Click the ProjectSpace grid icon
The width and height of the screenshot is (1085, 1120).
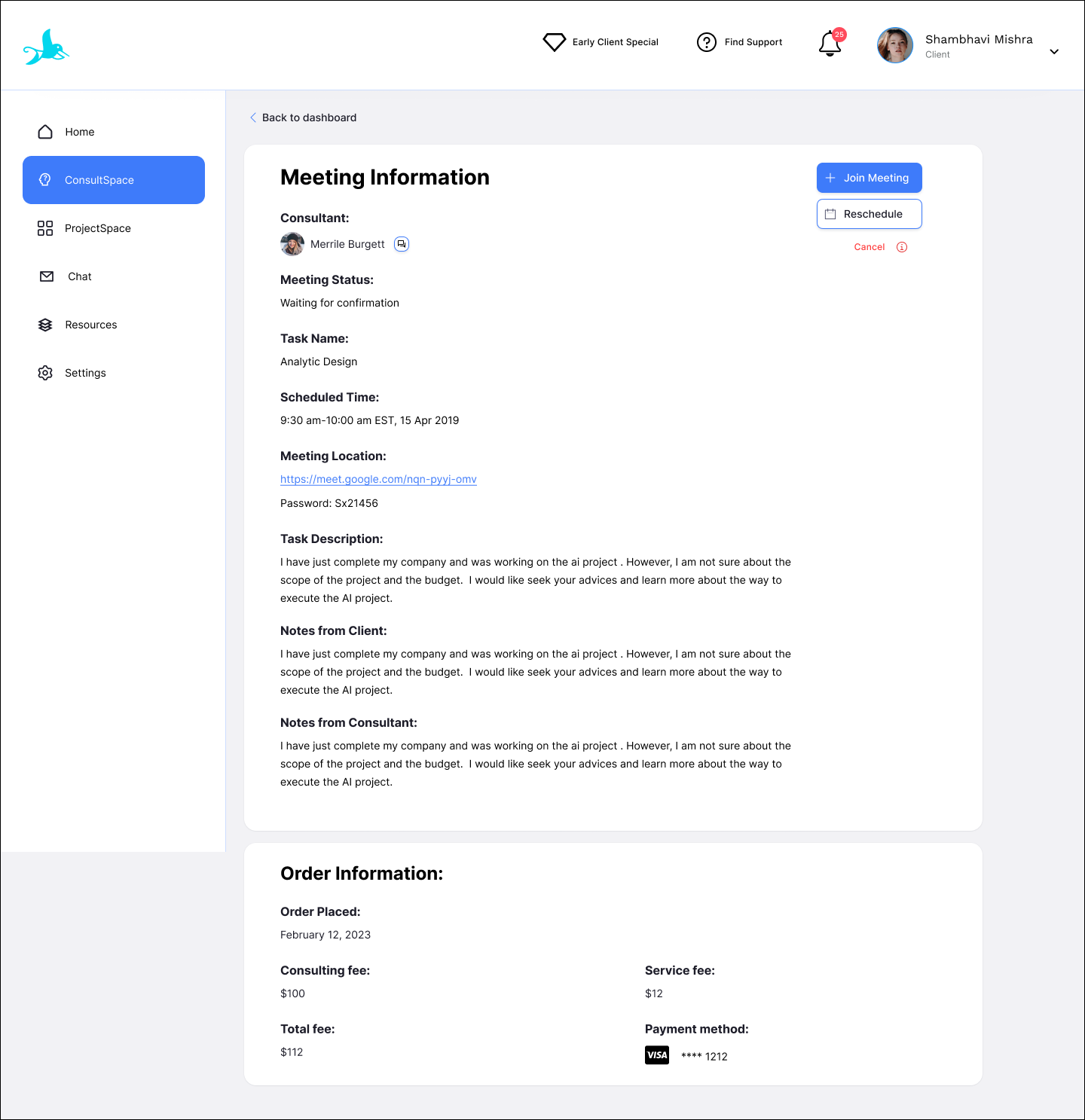click(45, 228)
